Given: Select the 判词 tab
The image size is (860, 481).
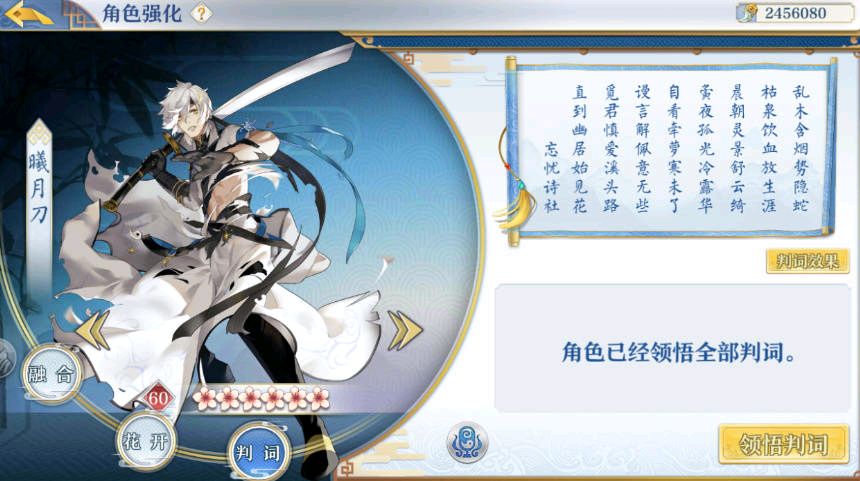Looking at the screenshot, I should (259, 453).
